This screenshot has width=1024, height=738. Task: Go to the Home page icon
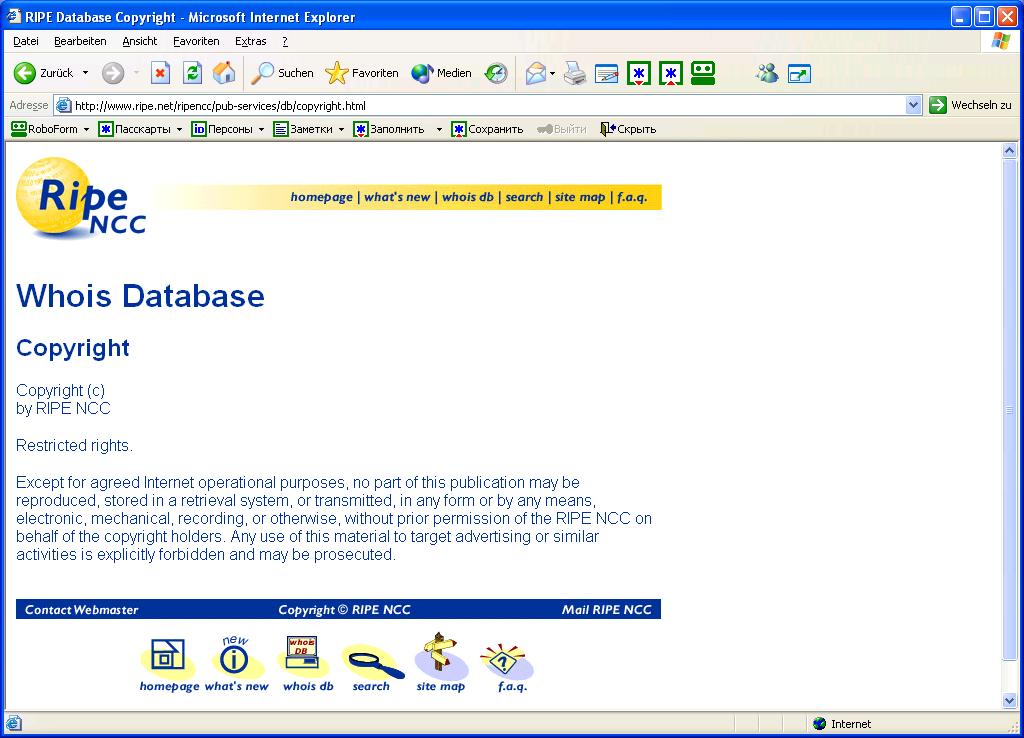[224, 73]
